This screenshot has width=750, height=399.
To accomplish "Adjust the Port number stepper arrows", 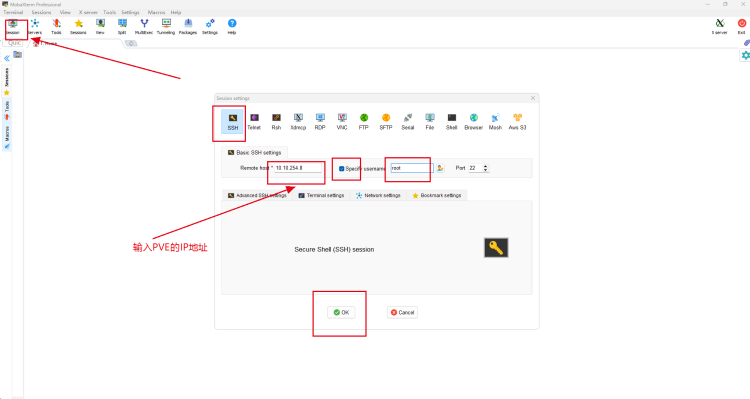I will tap(485, 168).
